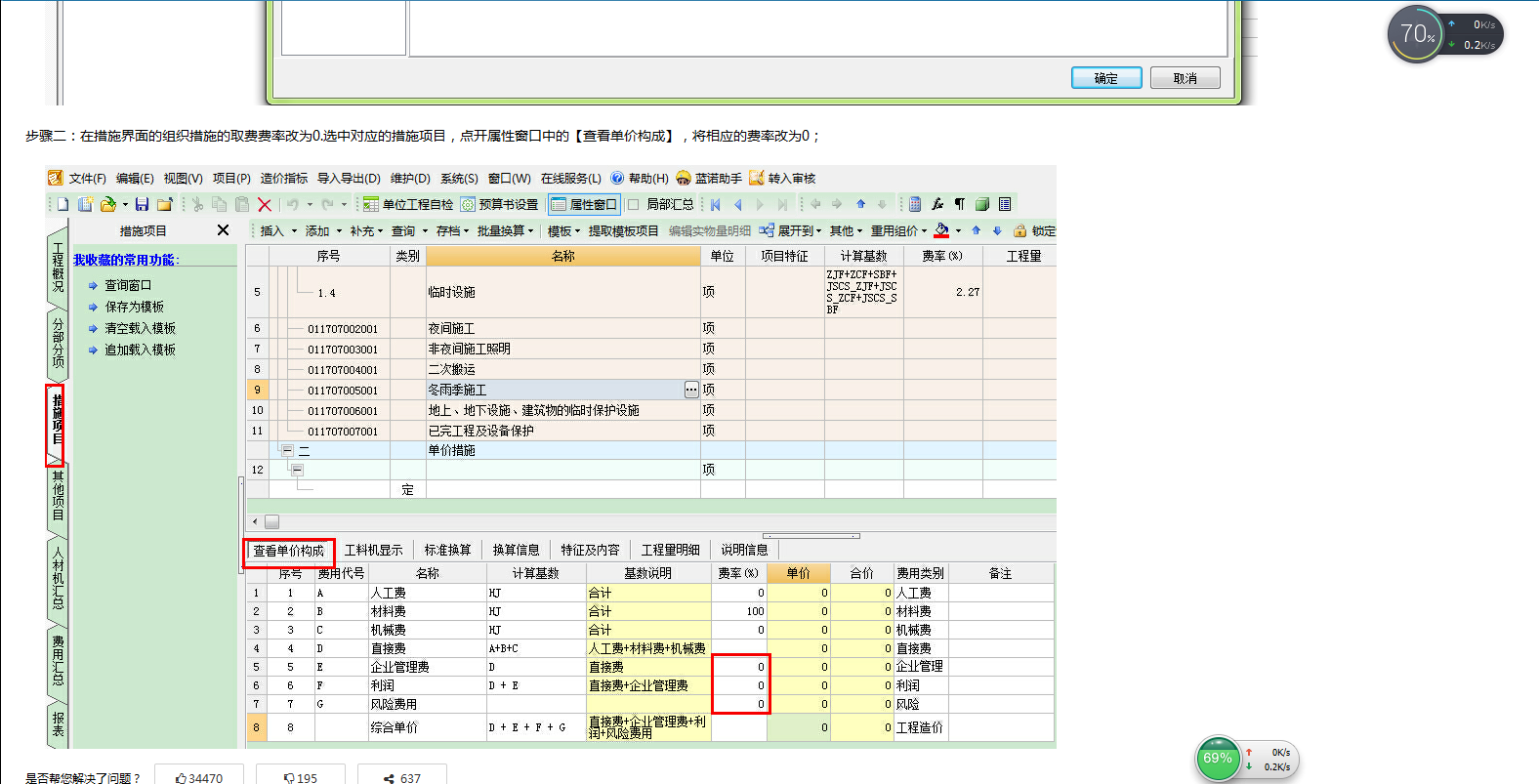Click the Save floppy disk icon
The width and height of the screenshot is (1539, 784).
point(142,204)
